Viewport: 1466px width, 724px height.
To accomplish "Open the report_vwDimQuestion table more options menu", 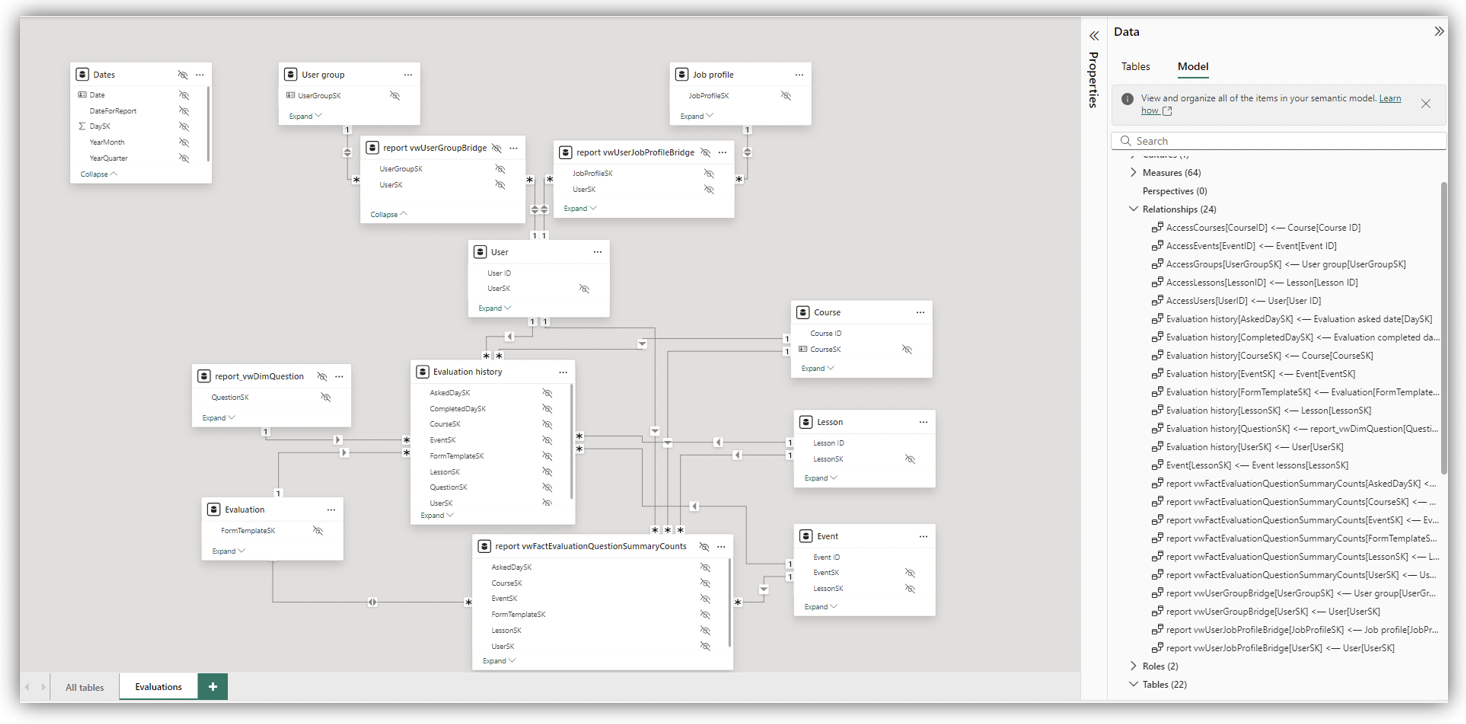I will (339, 377).
